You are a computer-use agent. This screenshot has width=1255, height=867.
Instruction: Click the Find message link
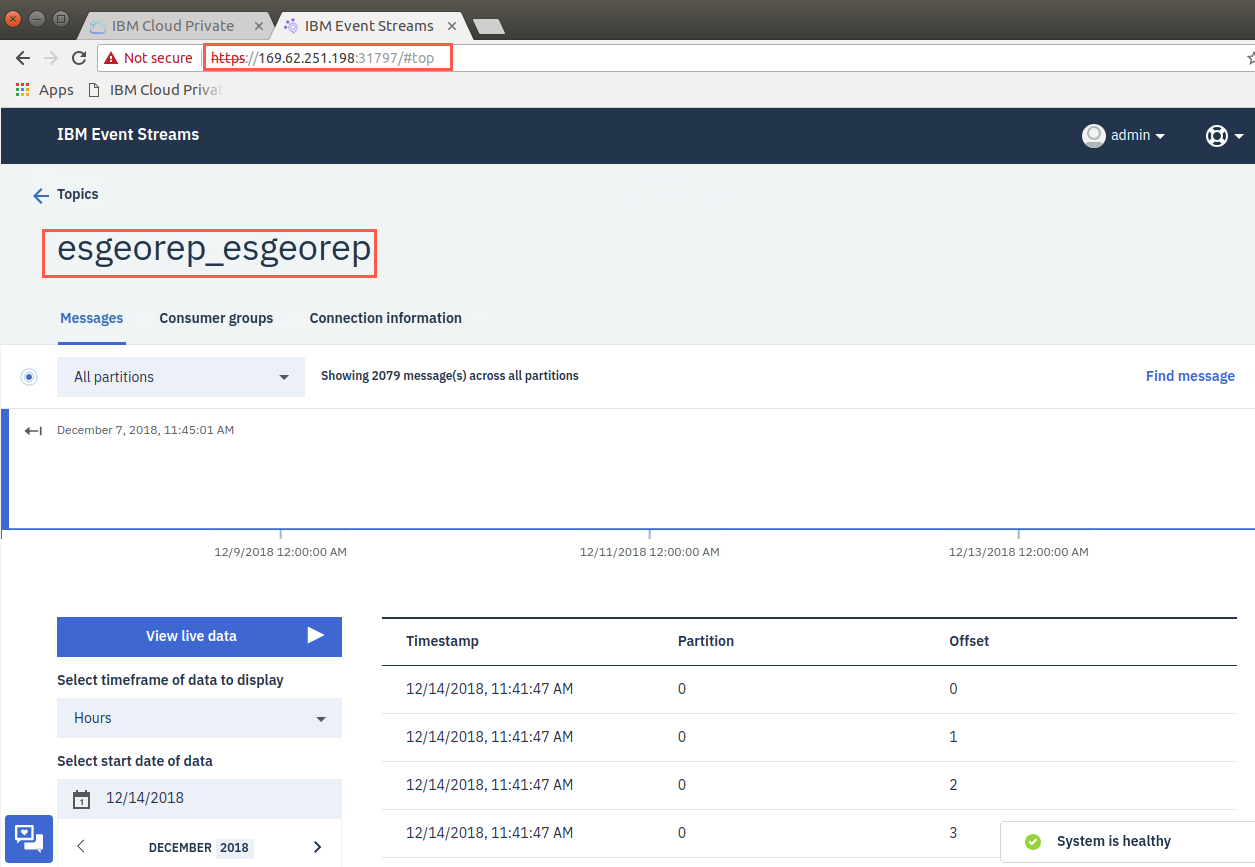[x=1190, y=376]
